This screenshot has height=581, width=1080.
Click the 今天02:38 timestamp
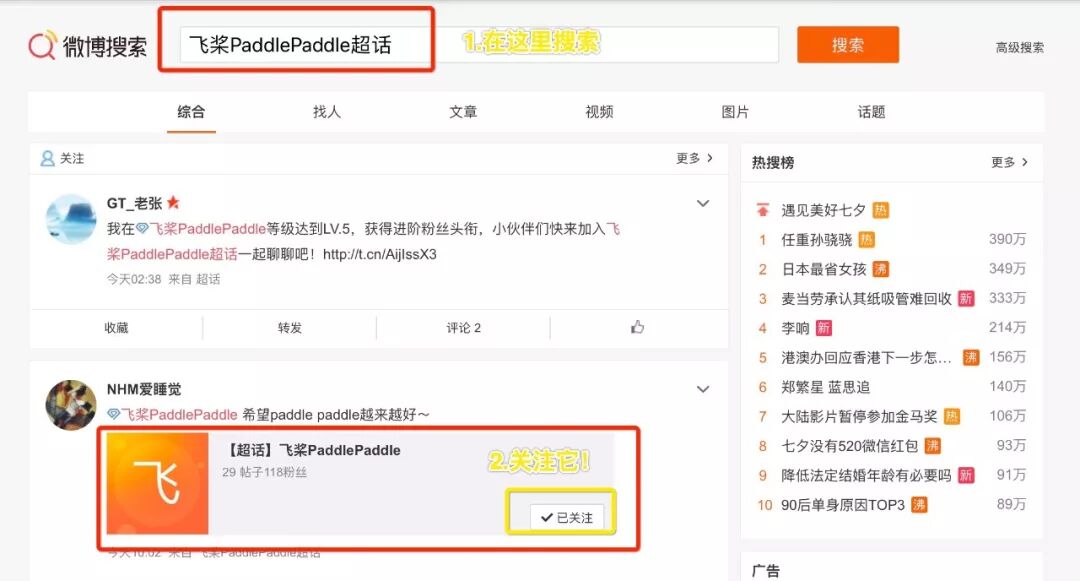coord(134,279)
